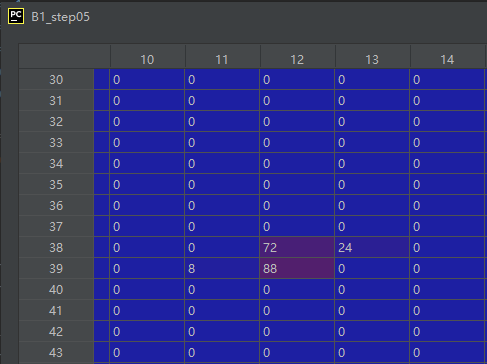The width and height of the screenshot is (487, 364).
Task: Click row 41 column 13 cell
Action: [x=372, y=310]
